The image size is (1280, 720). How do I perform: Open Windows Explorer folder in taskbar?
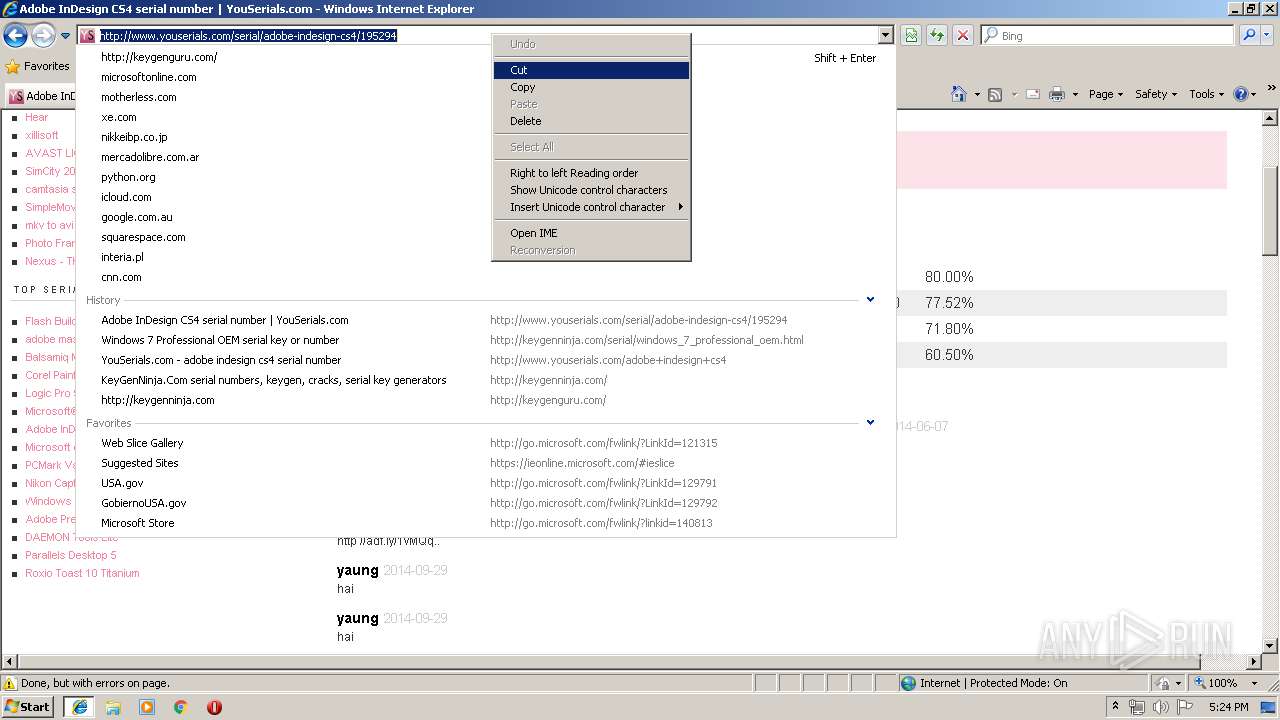pos(113,707)
